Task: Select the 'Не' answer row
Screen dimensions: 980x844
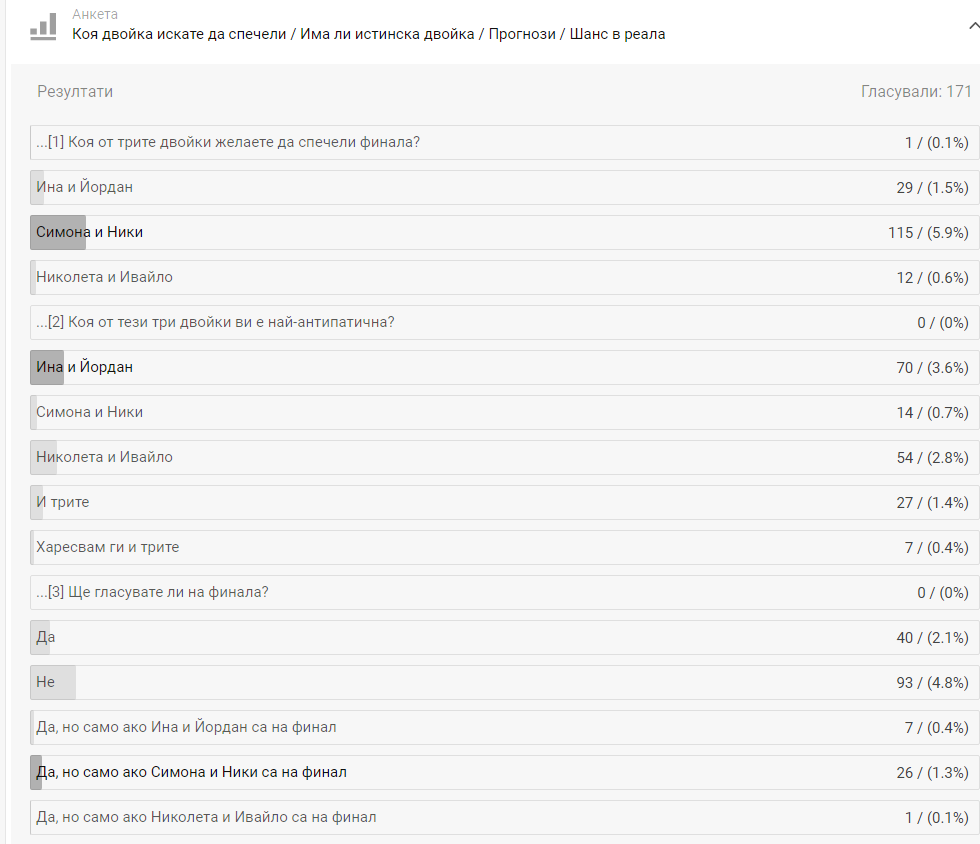Action: (x=504, y=683)
